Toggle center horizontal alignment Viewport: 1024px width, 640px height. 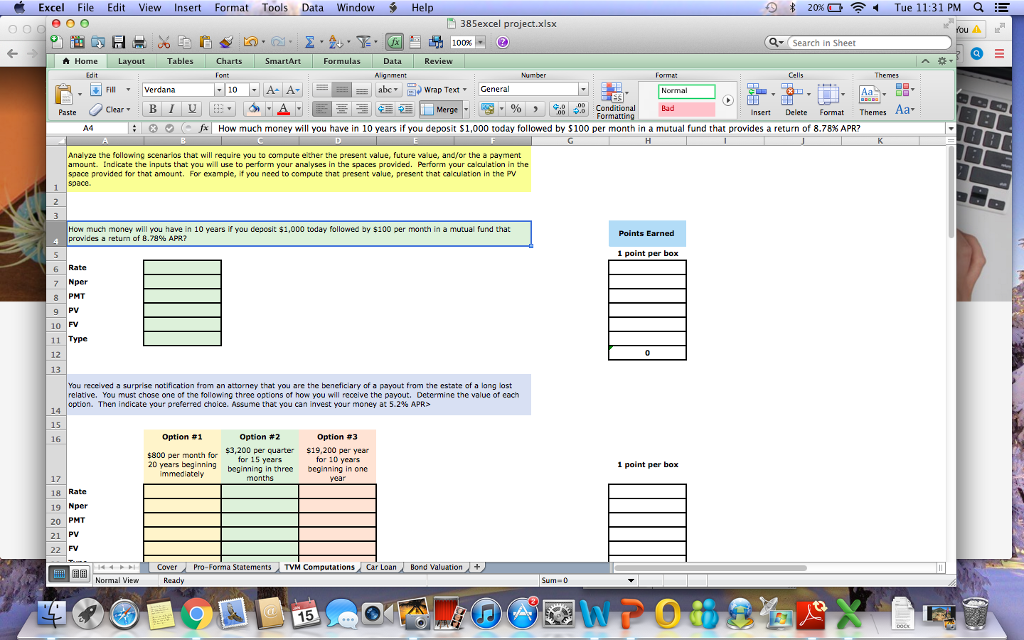[341, 109]
